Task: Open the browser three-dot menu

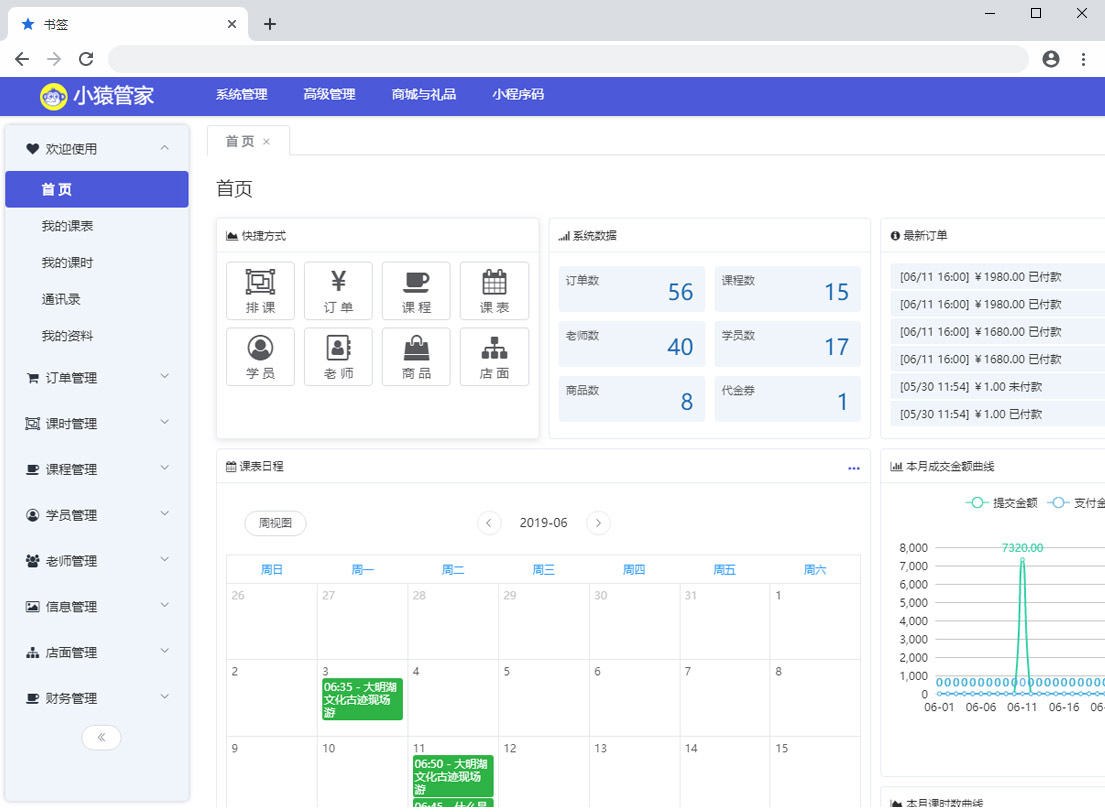Action: [1083, 59]
